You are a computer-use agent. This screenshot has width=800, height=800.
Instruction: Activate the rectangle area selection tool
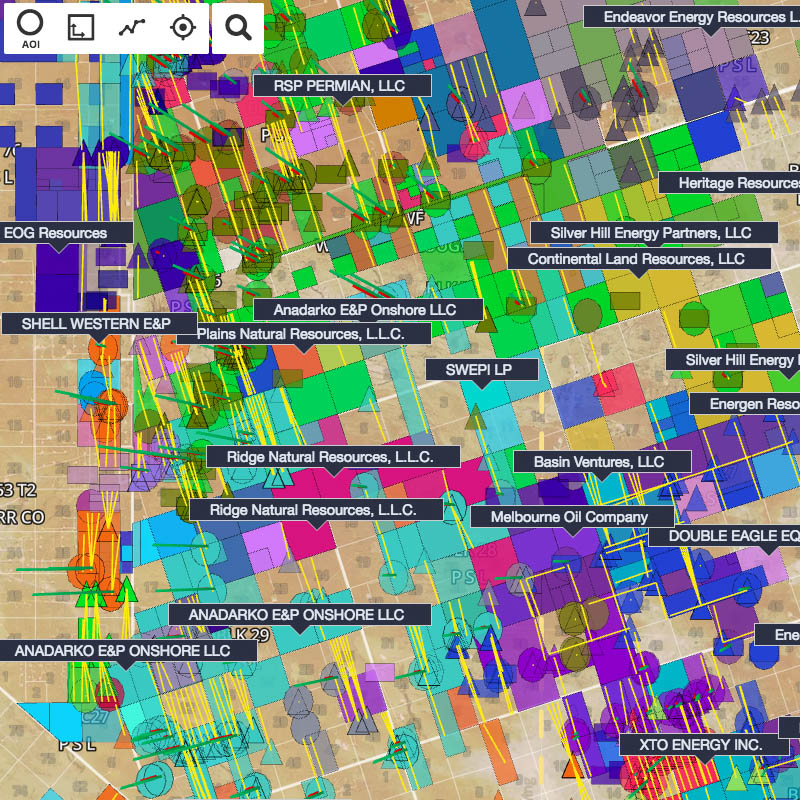click(79, 28)
